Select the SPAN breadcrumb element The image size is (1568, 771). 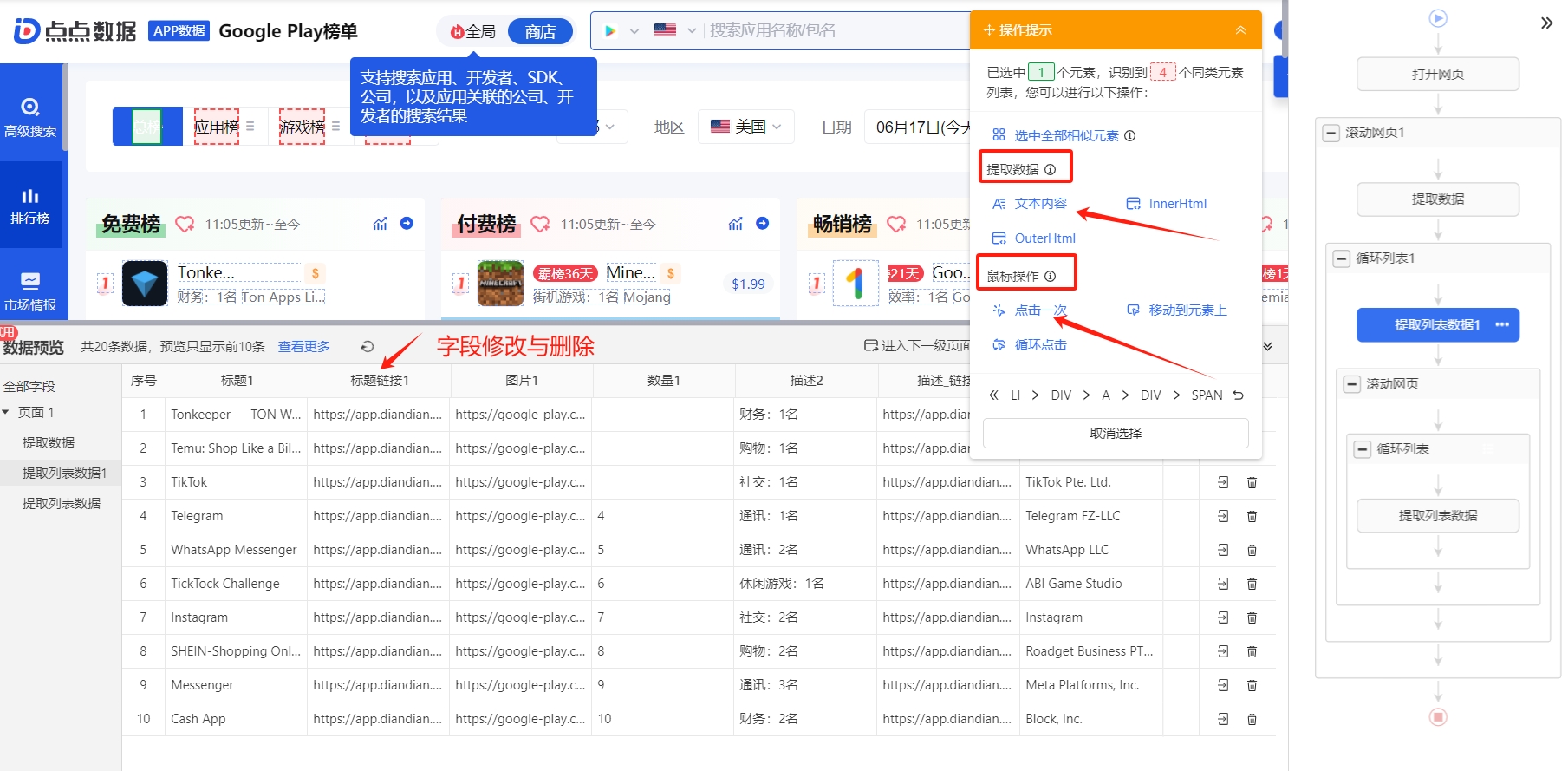tap(1207, 395)
